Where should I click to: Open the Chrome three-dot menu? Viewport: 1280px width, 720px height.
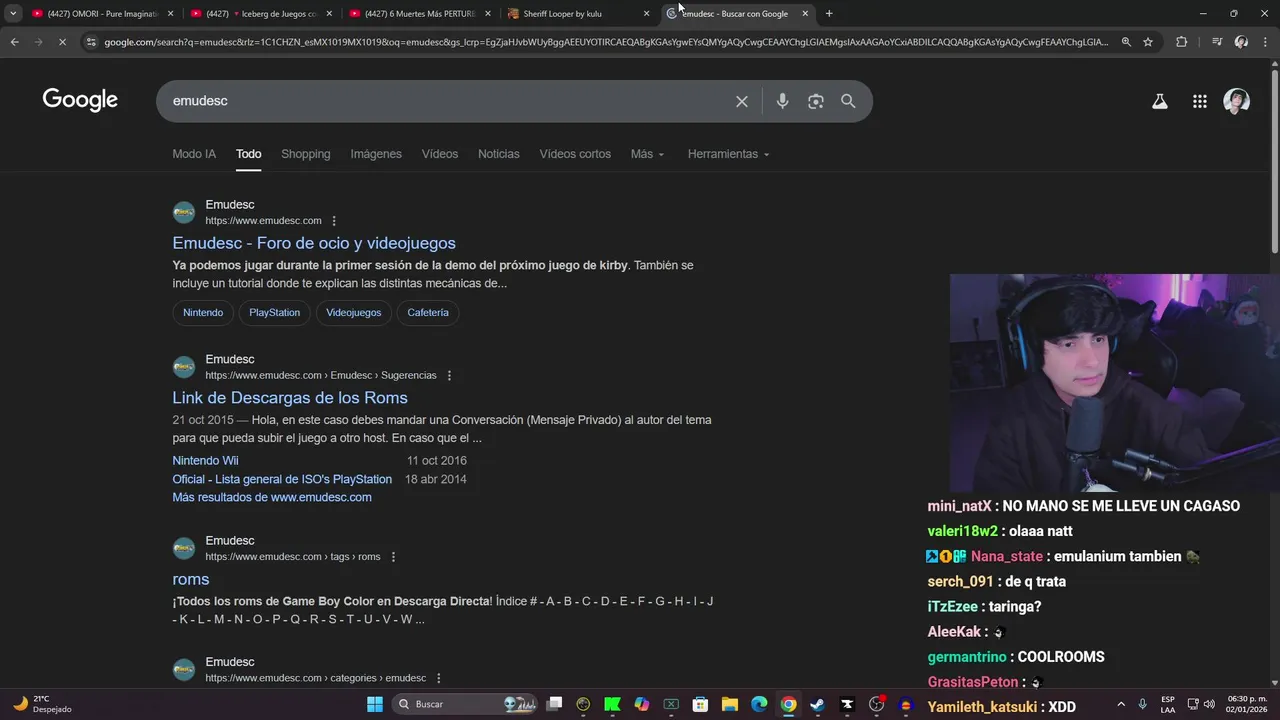tap(1266, 42)
